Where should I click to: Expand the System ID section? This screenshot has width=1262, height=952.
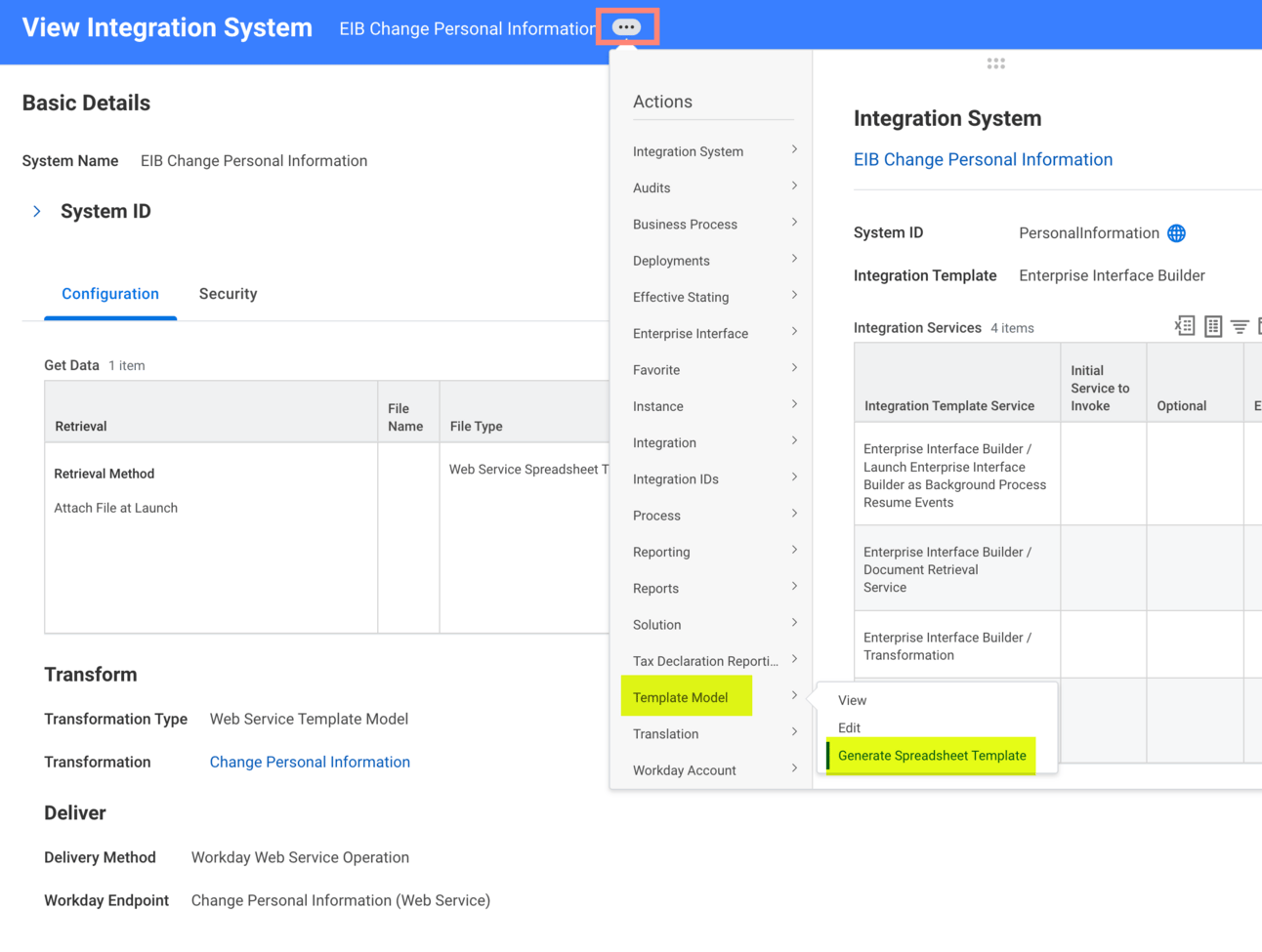[37, 212]
